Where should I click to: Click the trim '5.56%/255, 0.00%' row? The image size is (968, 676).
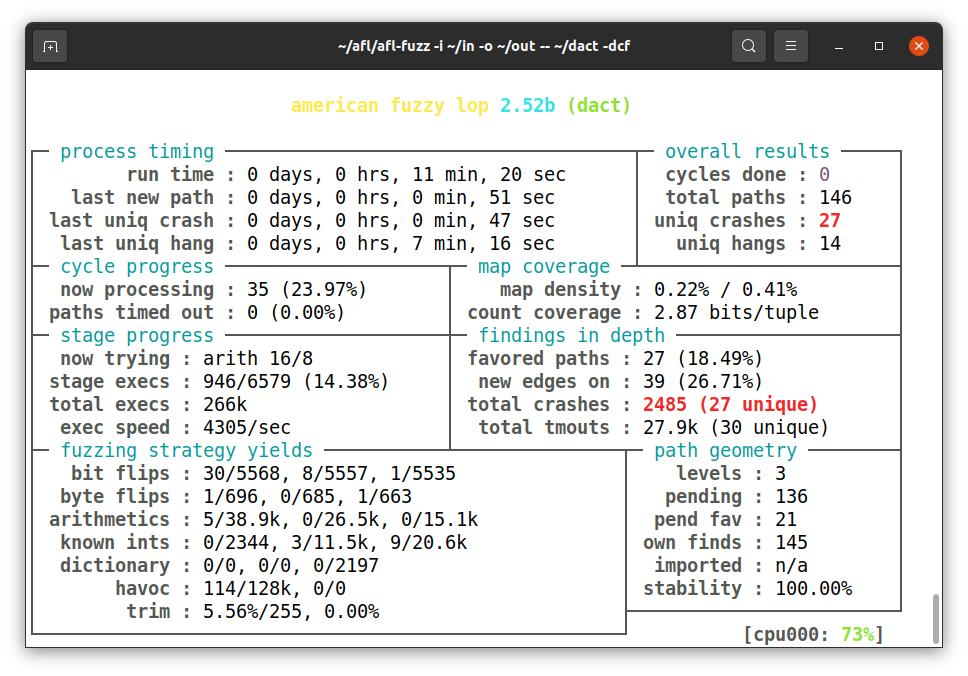[252, 611]
